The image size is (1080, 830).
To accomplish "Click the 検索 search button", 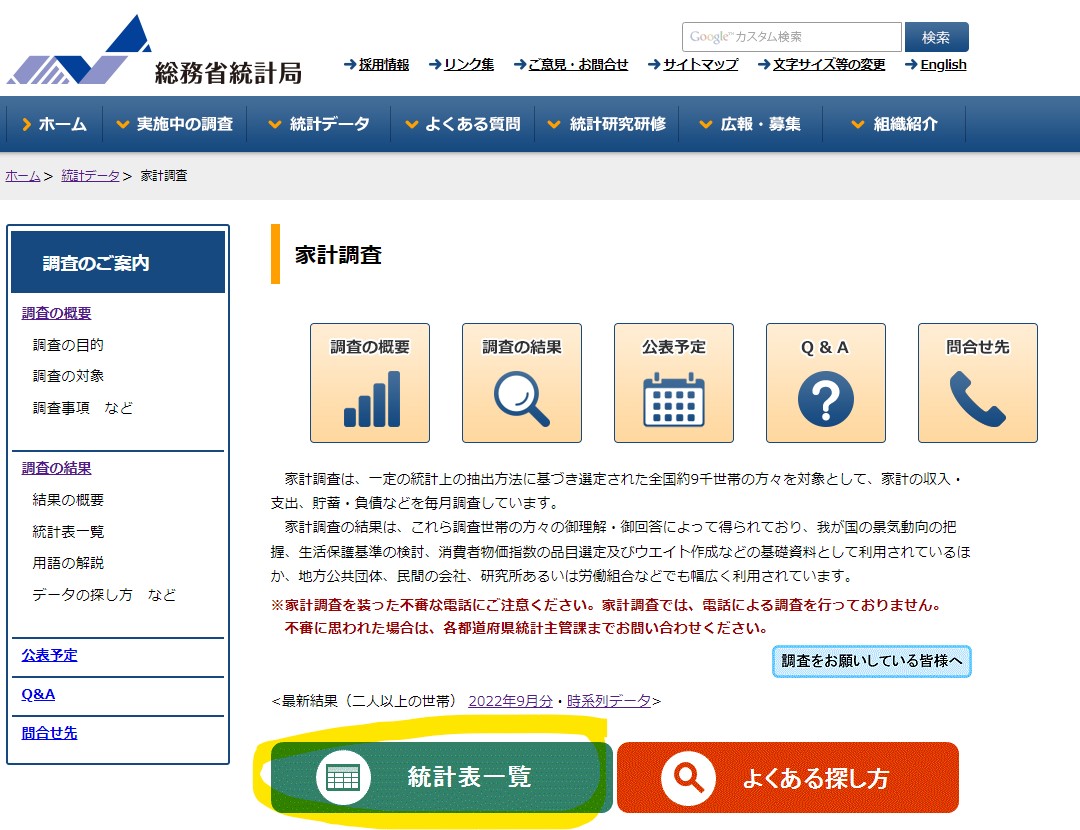I will [x=936, y=37].
